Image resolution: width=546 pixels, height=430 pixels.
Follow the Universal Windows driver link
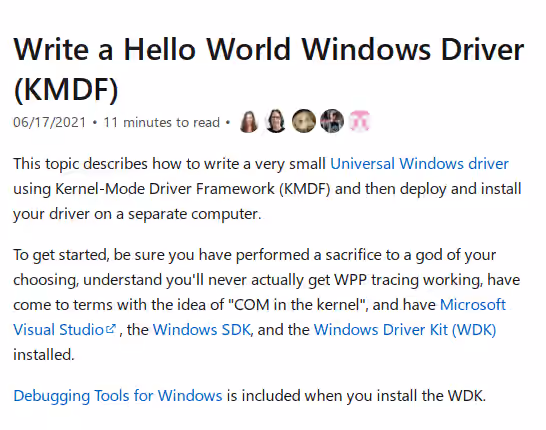(419, 164)
